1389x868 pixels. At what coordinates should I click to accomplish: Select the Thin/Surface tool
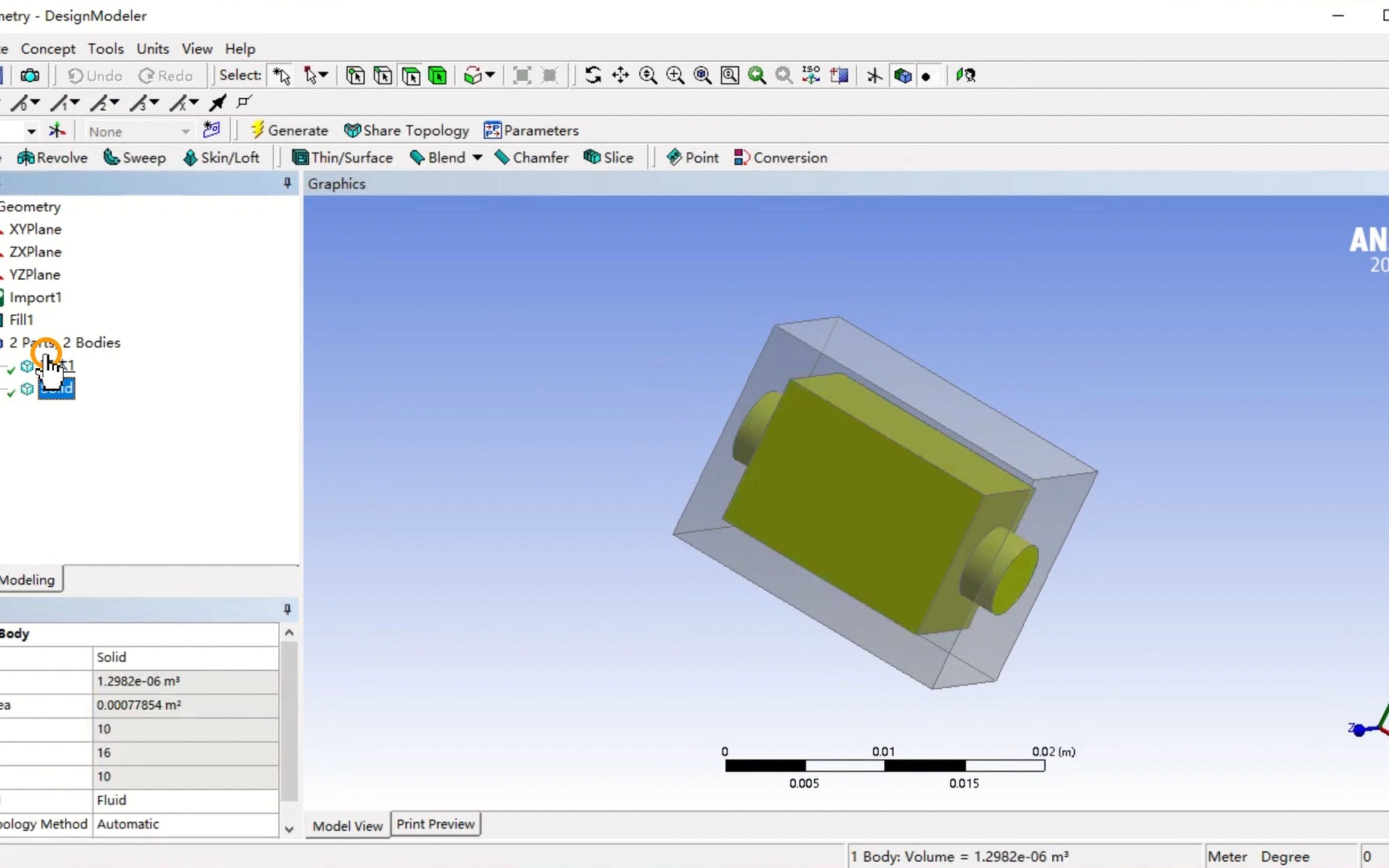pos(343,157)
